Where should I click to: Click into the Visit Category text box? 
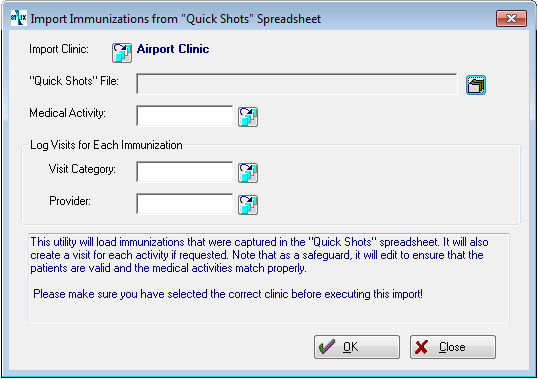point(185,172)
